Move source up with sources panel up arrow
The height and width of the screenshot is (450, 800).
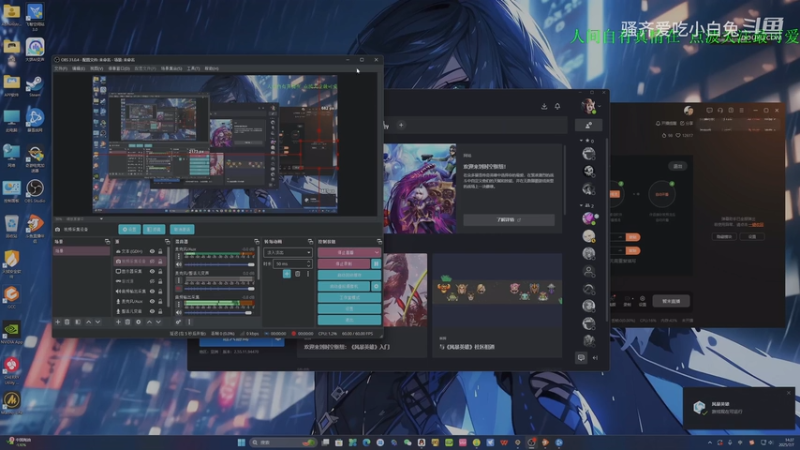coord(149,322)
